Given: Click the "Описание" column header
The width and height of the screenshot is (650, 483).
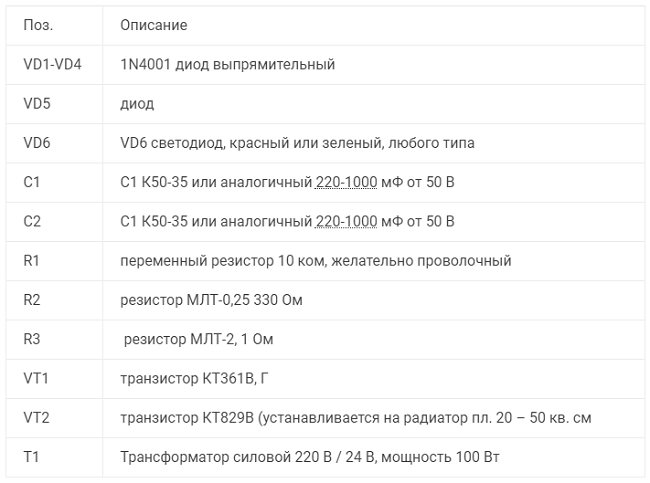Looking at the screenshot, I should click(x=152, y=25).
